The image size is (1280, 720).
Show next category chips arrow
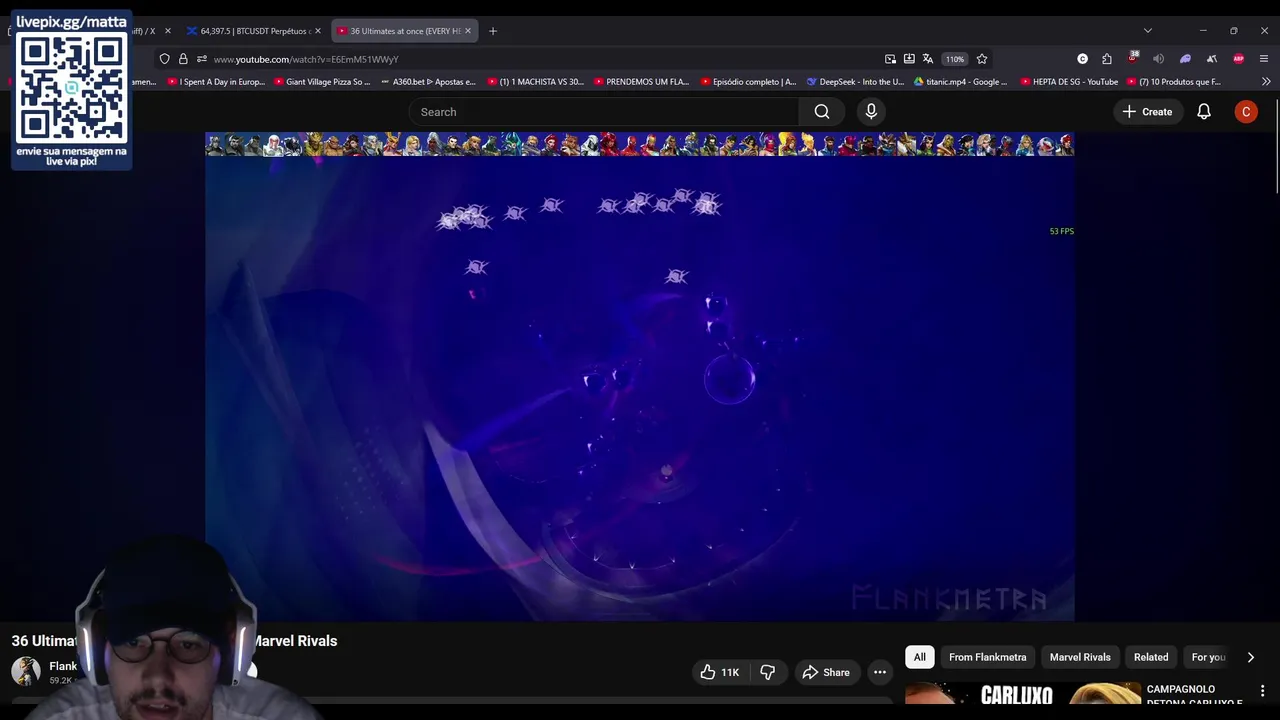pos(1250,657)
